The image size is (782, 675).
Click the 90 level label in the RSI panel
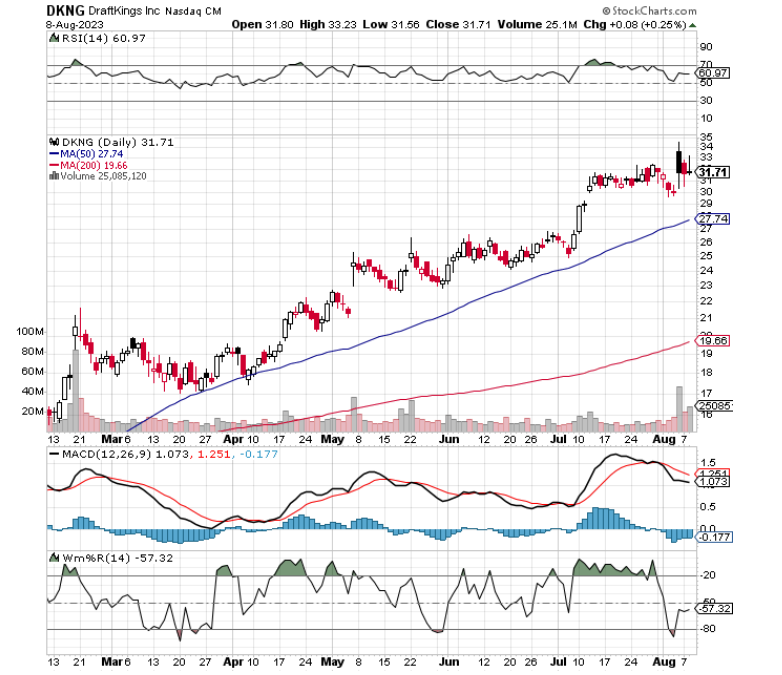706,47
